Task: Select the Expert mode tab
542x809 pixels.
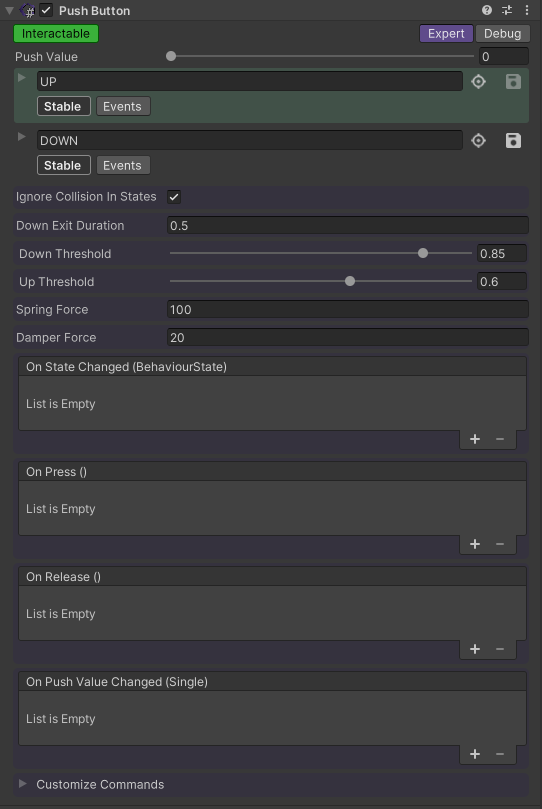Action: (x=446, y=34)
